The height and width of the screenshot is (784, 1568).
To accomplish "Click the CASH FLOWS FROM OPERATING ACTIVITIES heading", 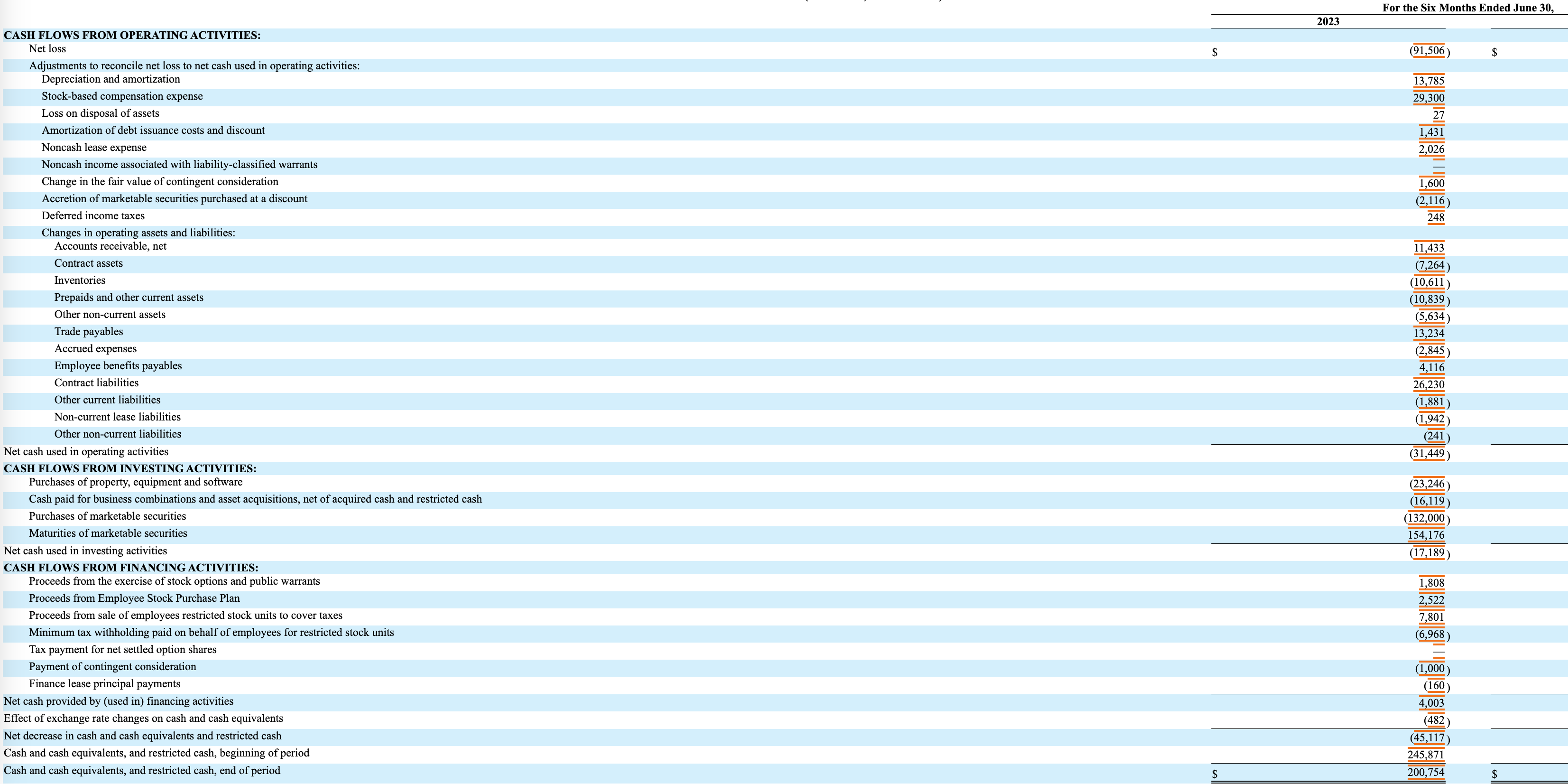I will (132, 35).
